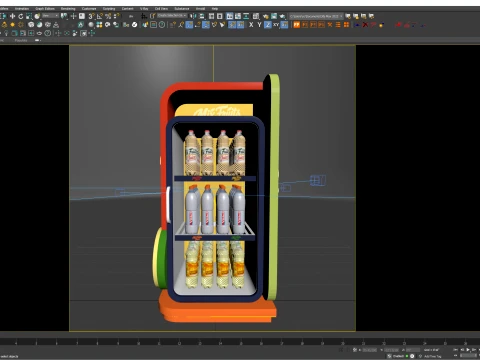Open the reference coordinate system dropdown
480x360 pixels.
pyautogui.click(x=50, y=16)
